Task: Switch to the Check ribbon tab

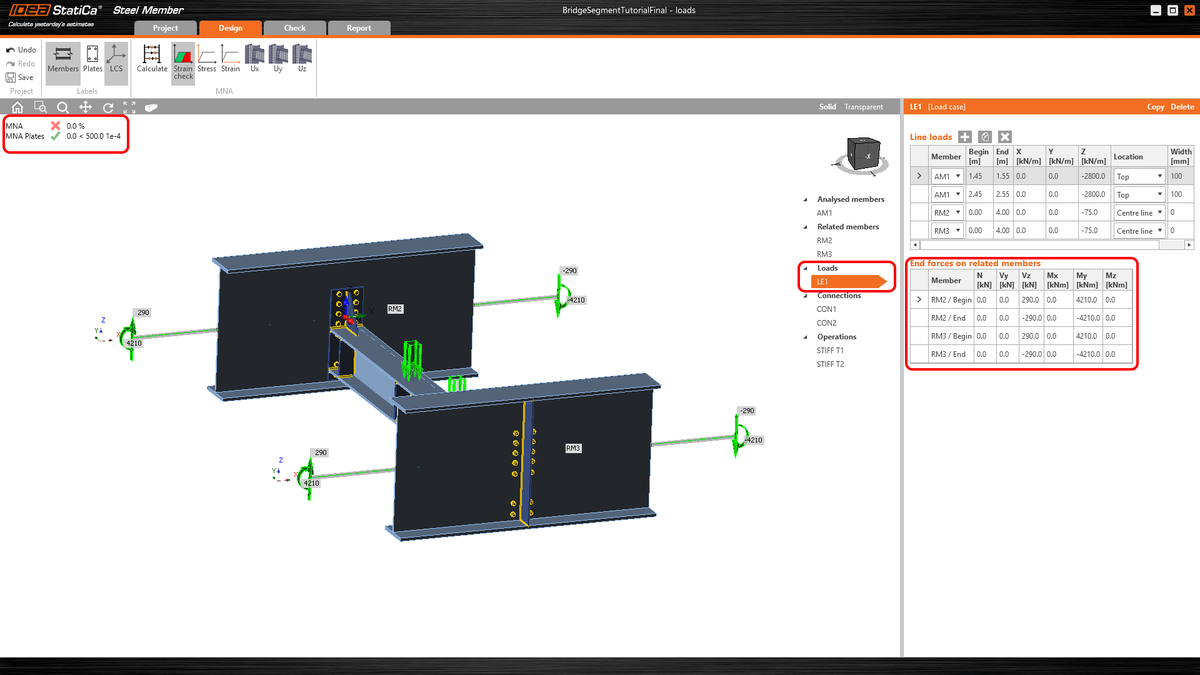Action: coord(293,28)
